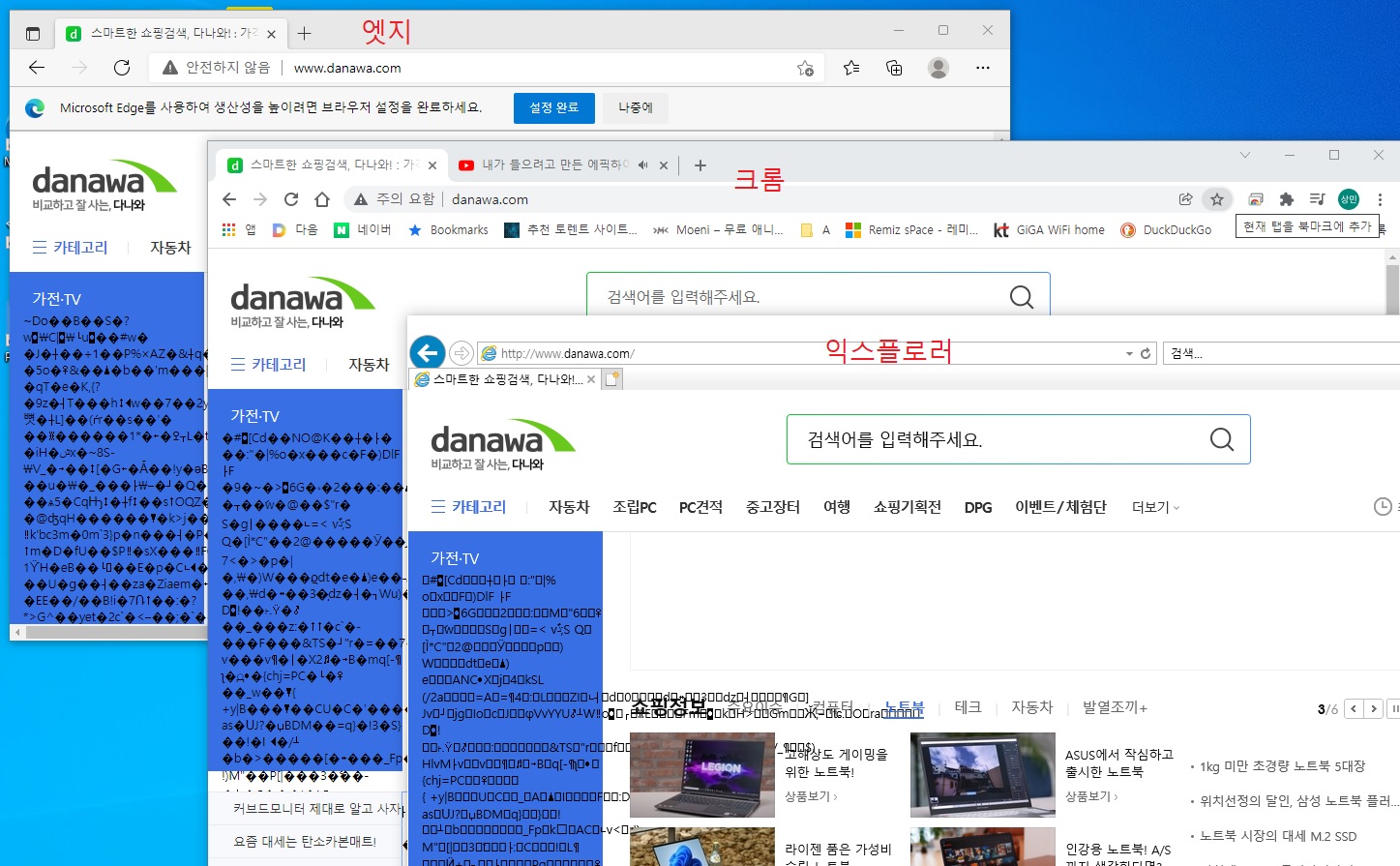Open 중고장터 menu in Explorer

click(x=772, y=507)
